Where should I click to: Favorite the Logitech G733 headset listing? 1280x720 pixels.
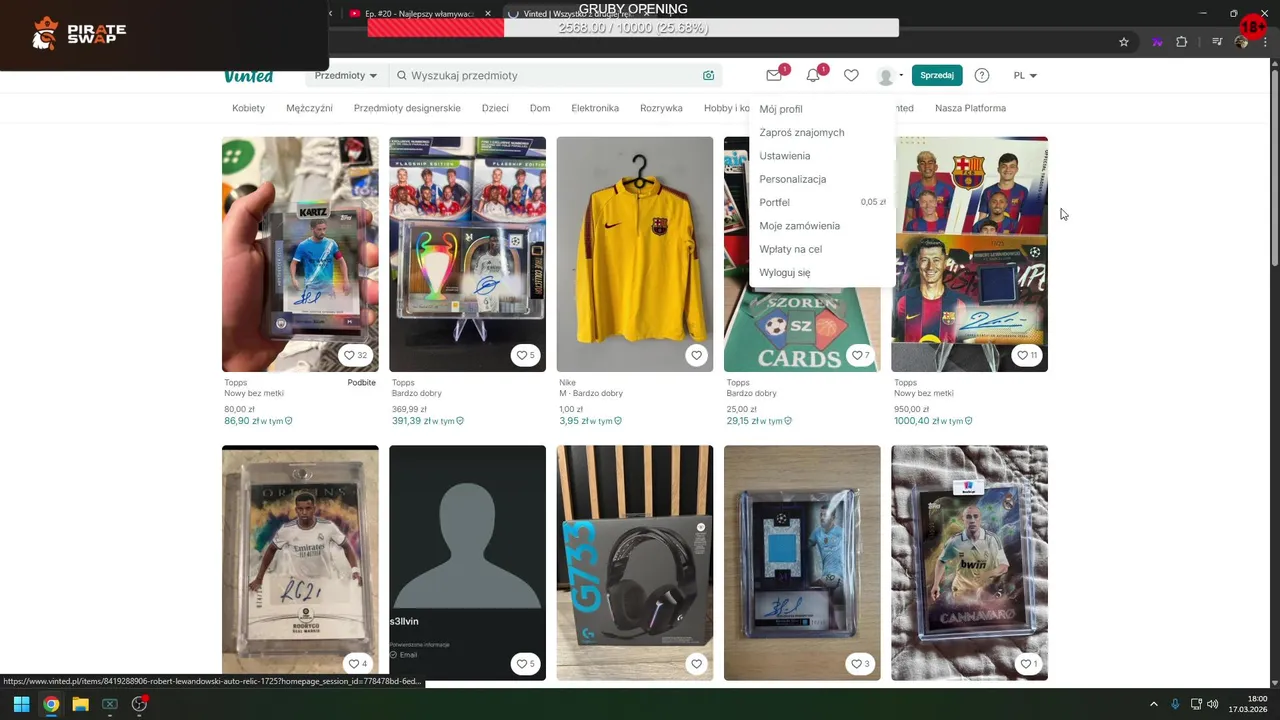pyautogui.click(x=697, y=663)
